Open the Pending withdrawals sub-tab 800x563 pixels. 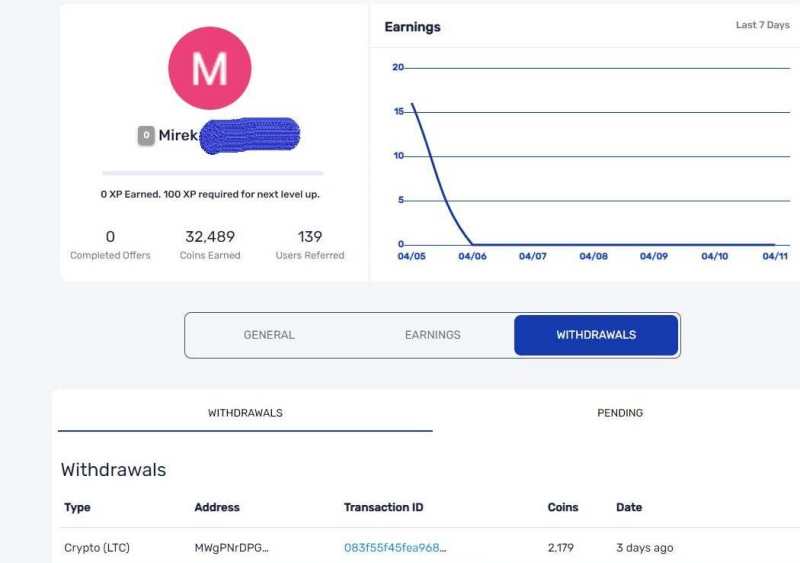coord(620,412)
